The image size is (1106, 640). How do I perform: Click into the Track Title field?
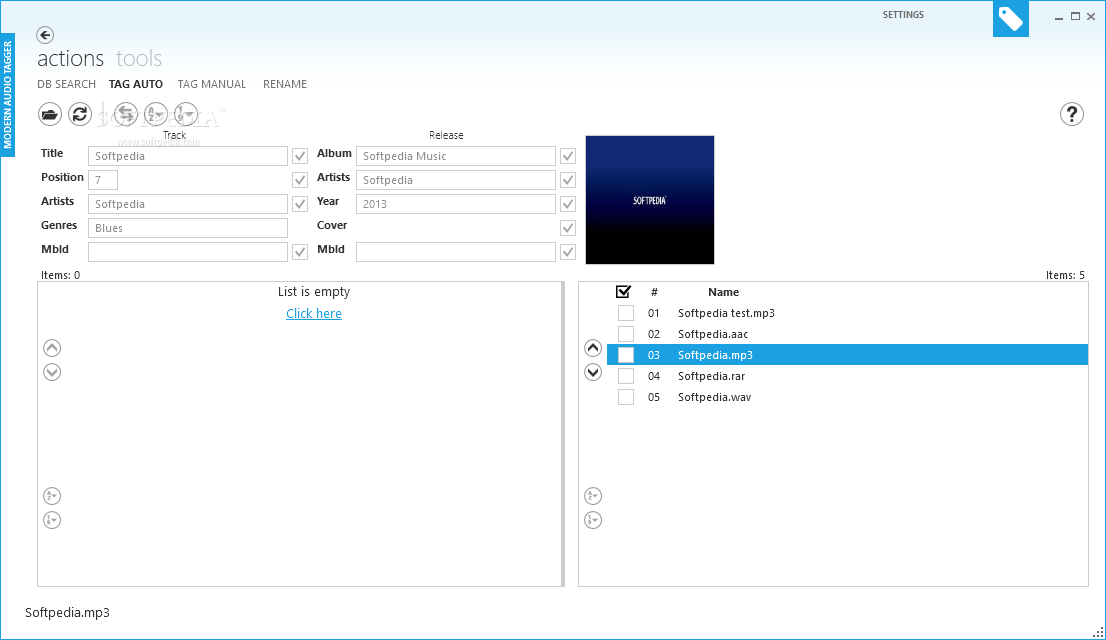tap(188, 156)
